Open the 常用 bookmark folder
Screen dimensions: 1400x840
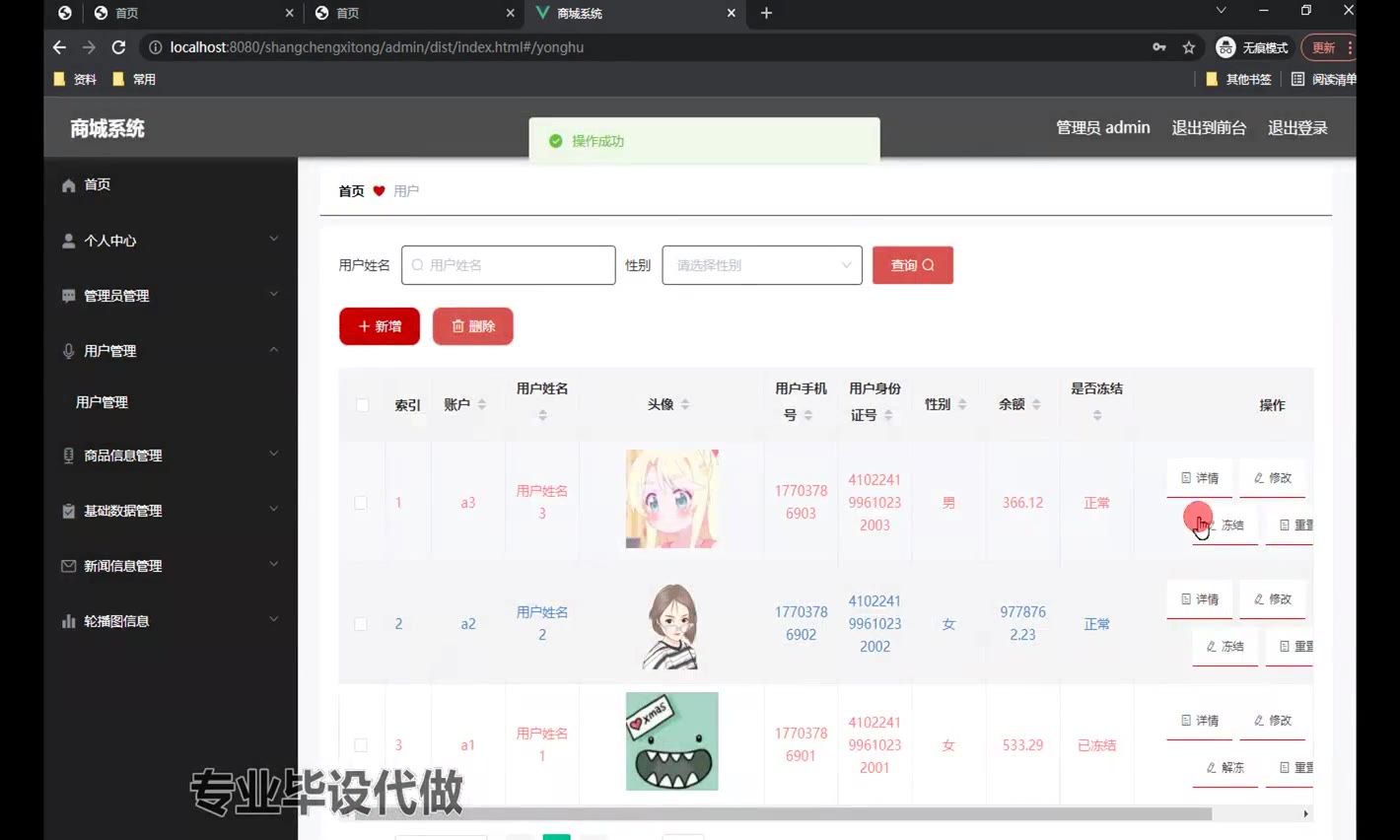(x=134, y=79)
